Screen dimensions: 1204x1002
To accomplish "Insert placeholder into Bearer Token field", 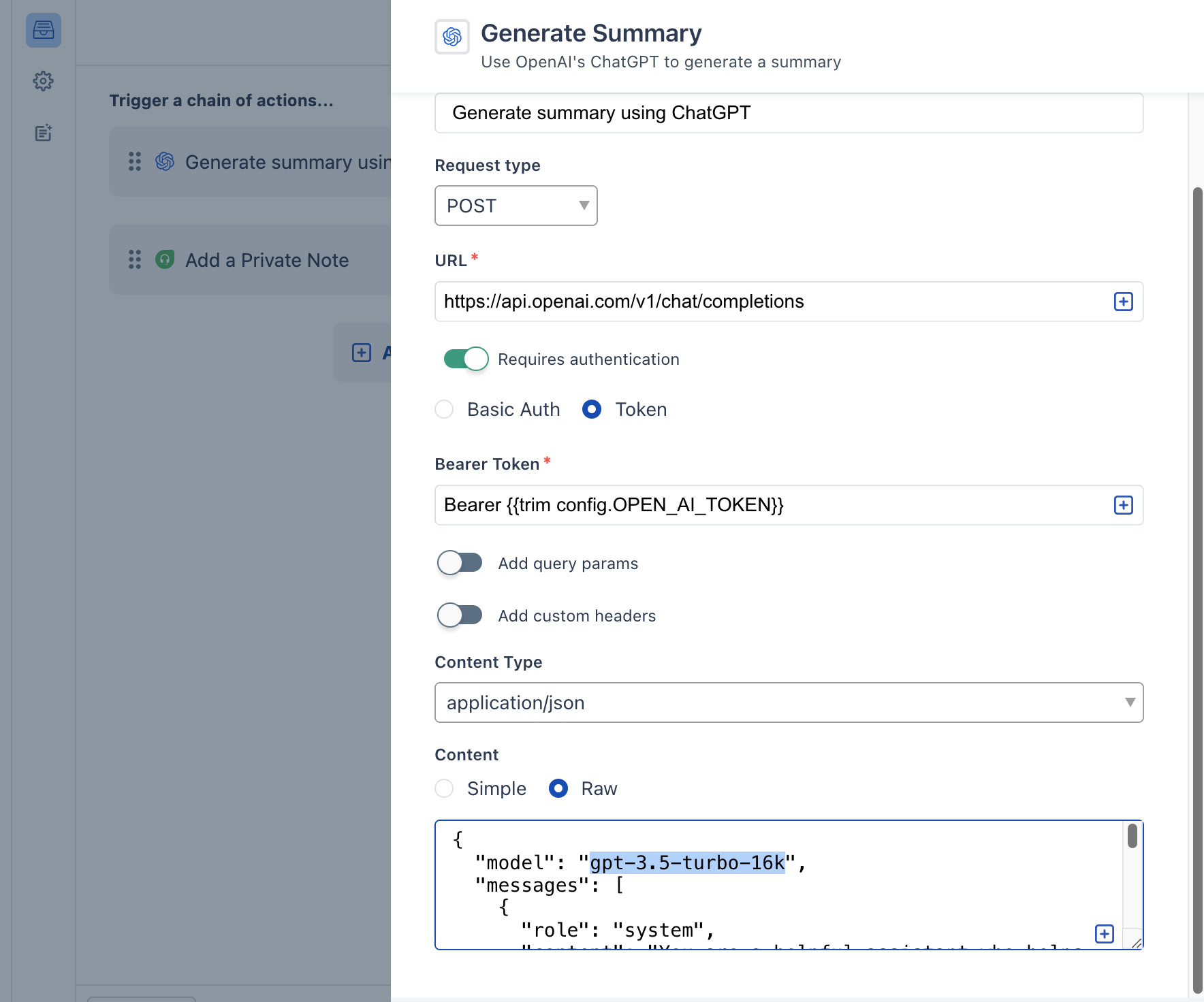I will (x=1124, y=505).
